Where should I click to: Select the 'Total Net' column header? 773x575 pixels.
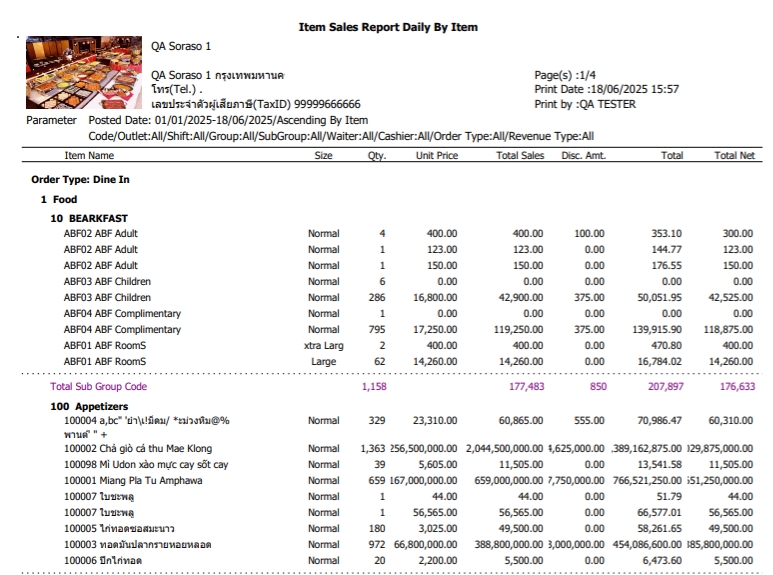(734, 156)
